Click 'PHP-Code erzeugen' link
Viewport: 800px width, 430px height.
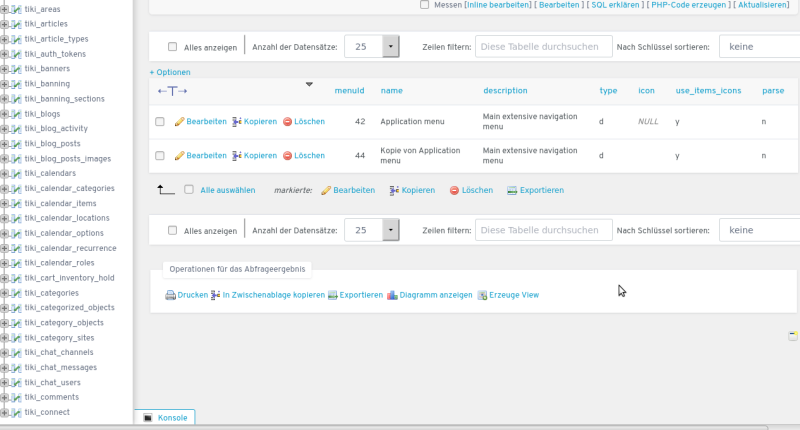tap(688, 5)
